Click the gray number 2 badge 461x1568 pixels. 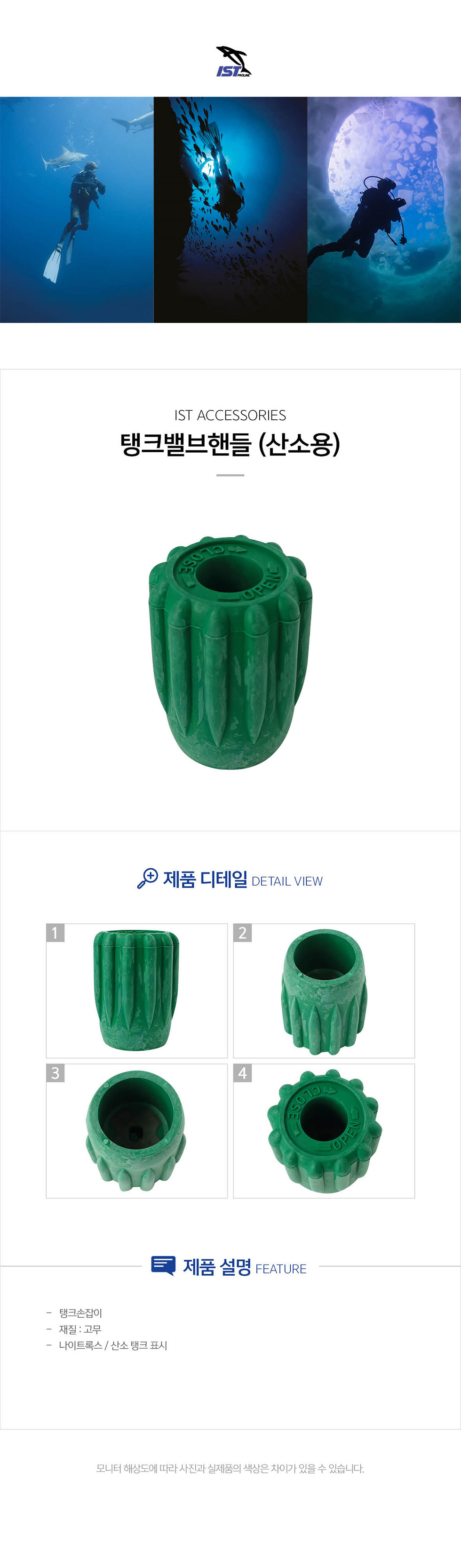pyautogui.click(x=243, y=933)
